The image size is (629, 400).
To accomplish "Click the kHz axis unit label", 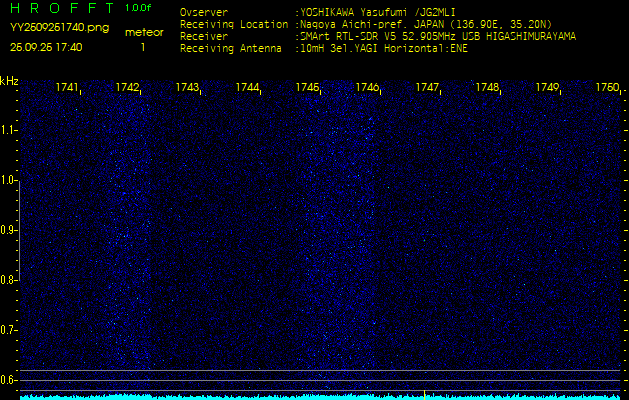I will click(9, 81).
